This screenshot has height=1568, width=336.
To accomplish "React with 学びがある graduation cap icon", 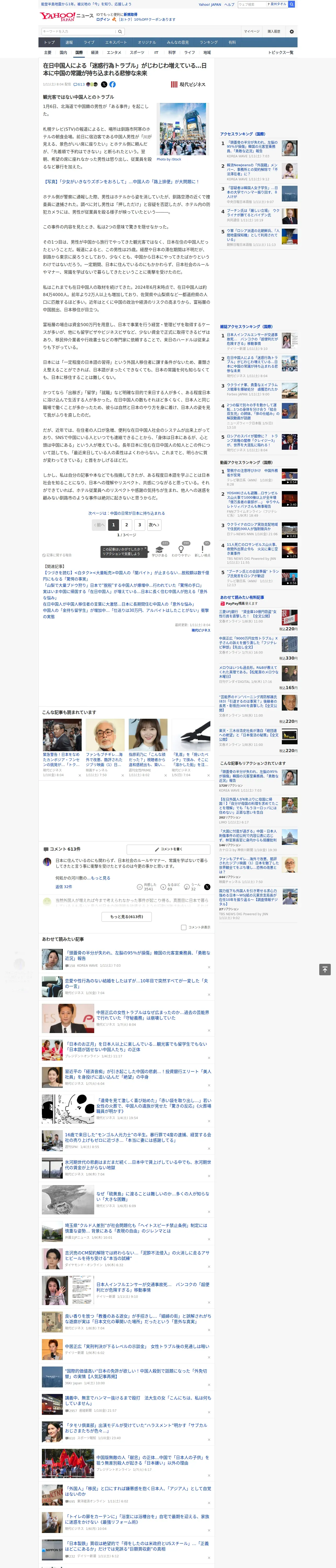I will pyautogui.click(x=160, y=549).
